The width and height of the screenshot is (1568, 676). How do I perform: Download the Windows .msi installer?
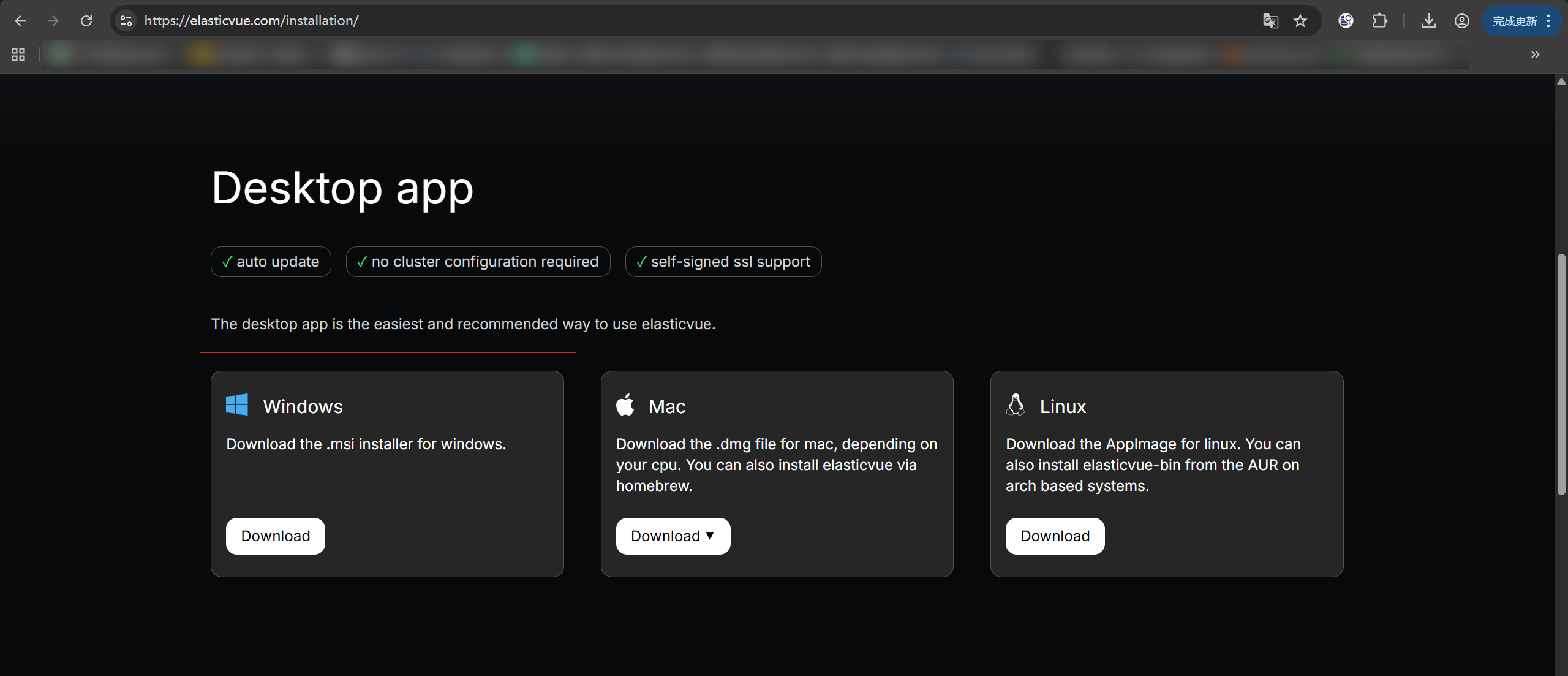pyautogui.click(x=275, y=536)
